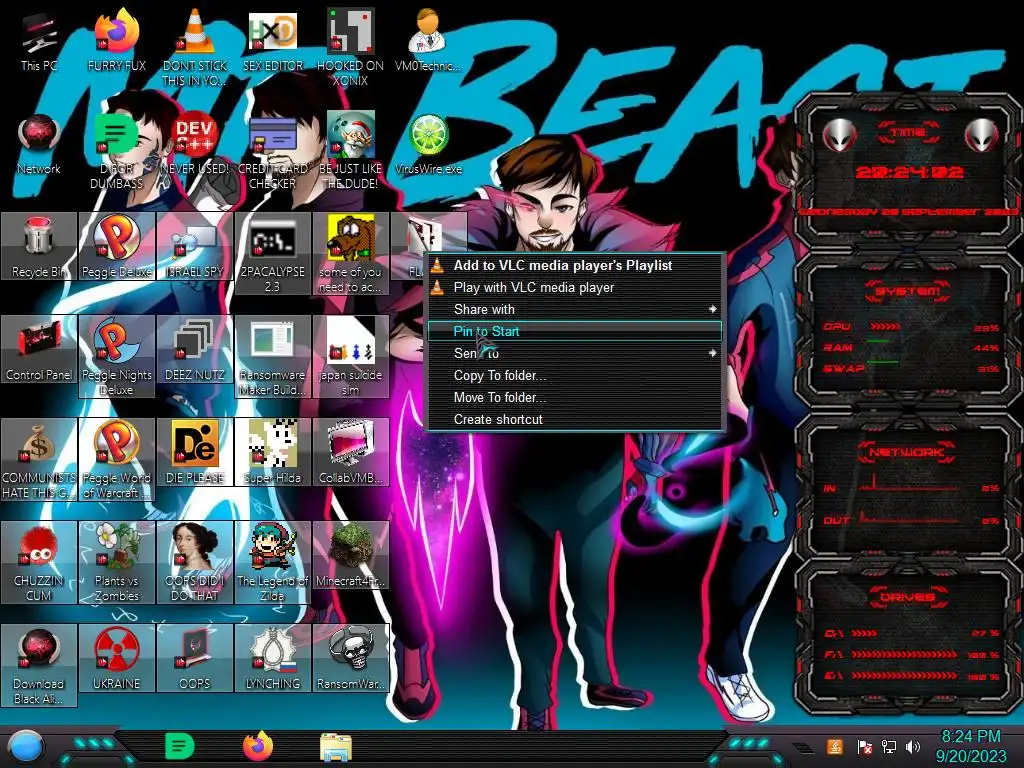Select the CollabVMB... monitor icon

[351, 453]
